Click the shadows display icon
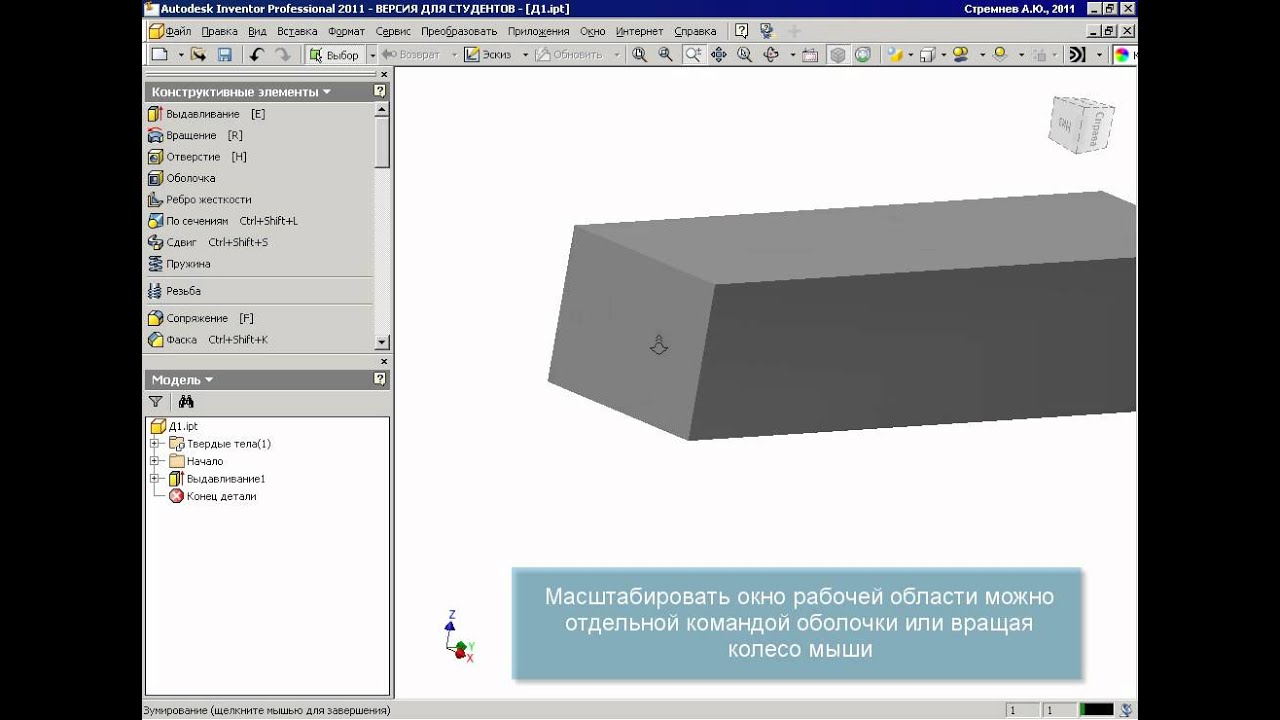 point(961,55)
